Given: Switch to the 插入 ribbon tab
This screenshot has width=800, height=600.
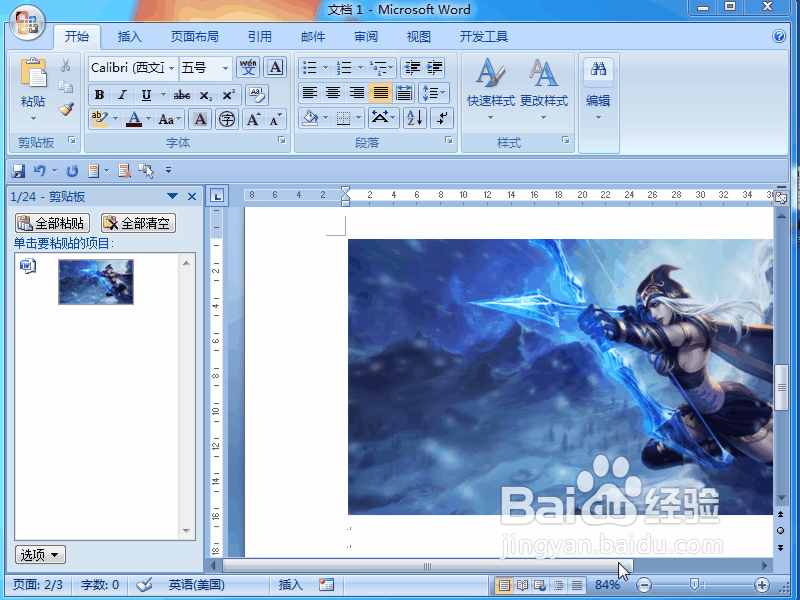Looking at the screenshot, I should (x=131, y=36).
